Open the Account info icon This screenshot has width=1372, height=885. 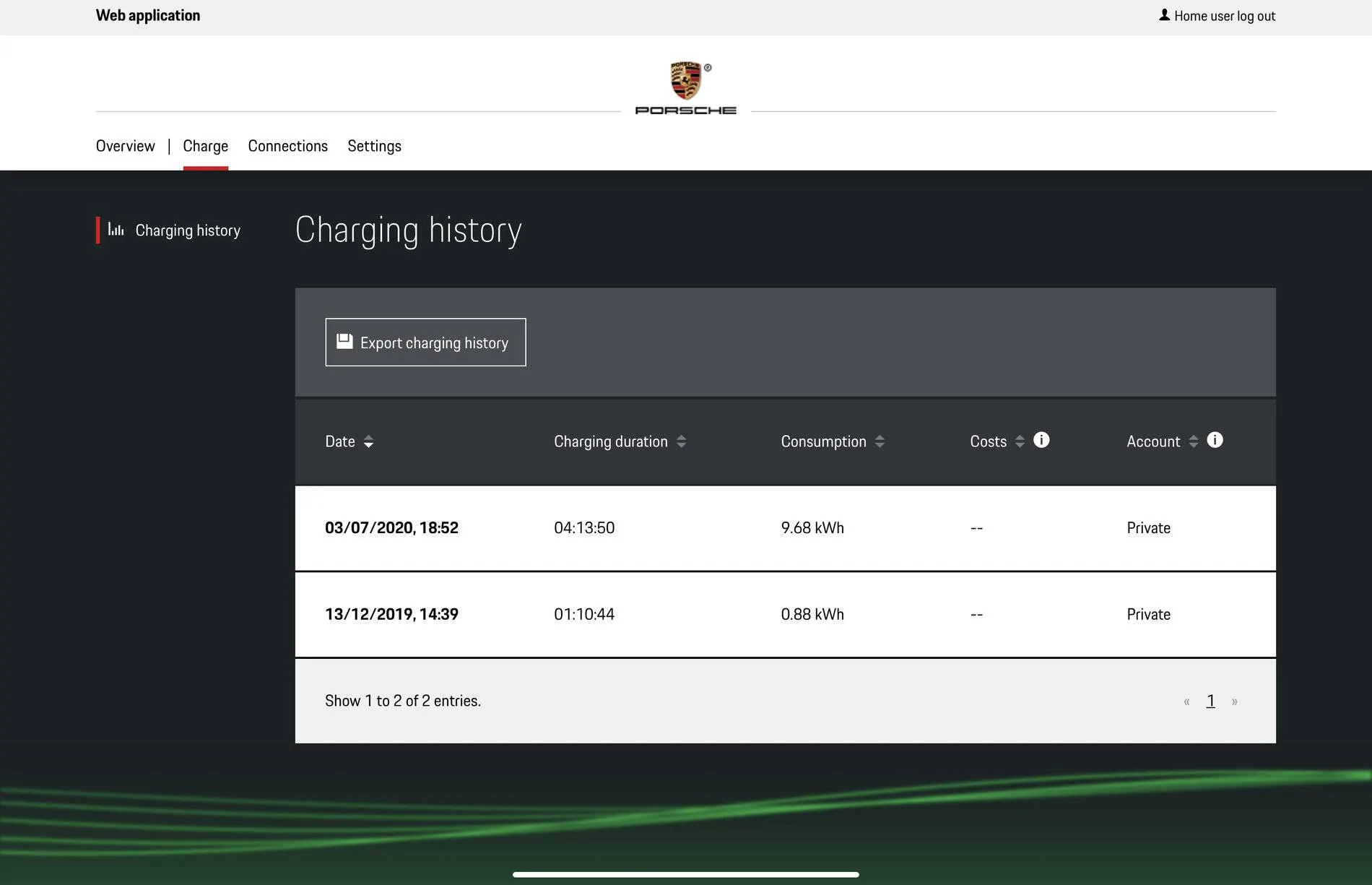pyautogui.click(x=1215, y=440)
